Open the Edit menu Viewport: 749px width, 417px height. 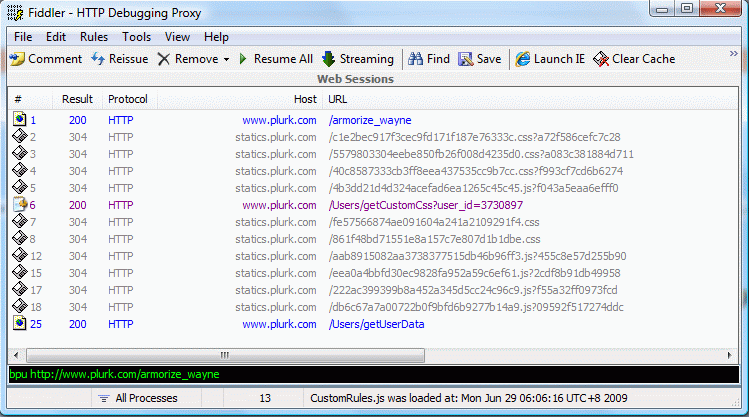click(56, 37)
